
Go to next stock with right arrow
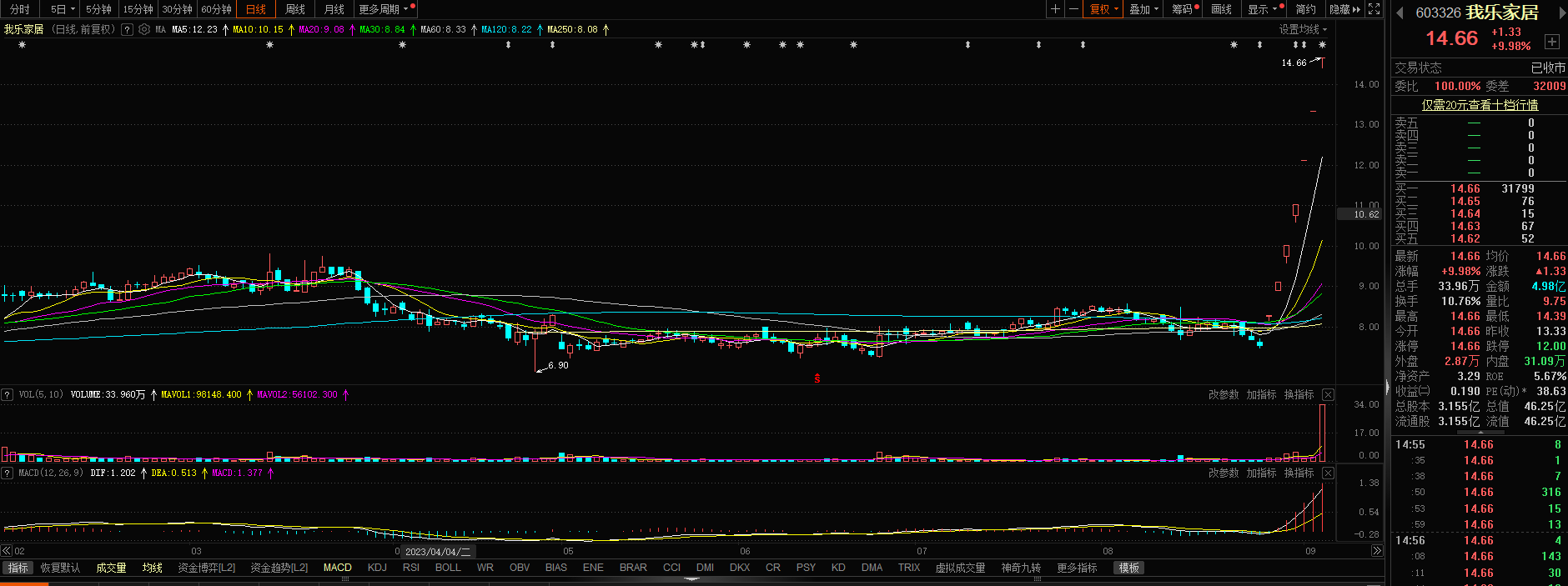click(1561, 13)
